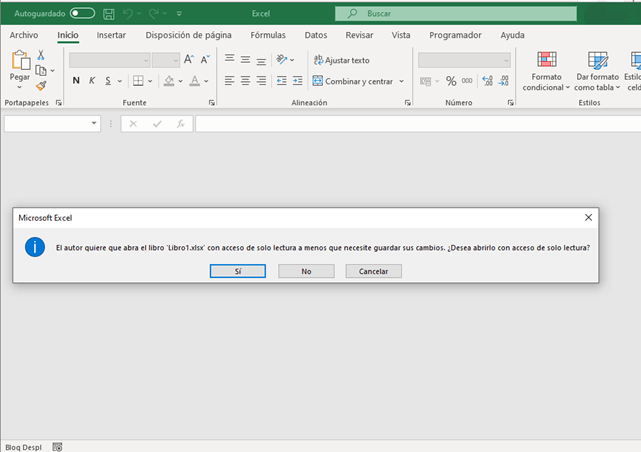Expand the Pegar options arrow
This screenshot has width=641, height=452.
20,87
